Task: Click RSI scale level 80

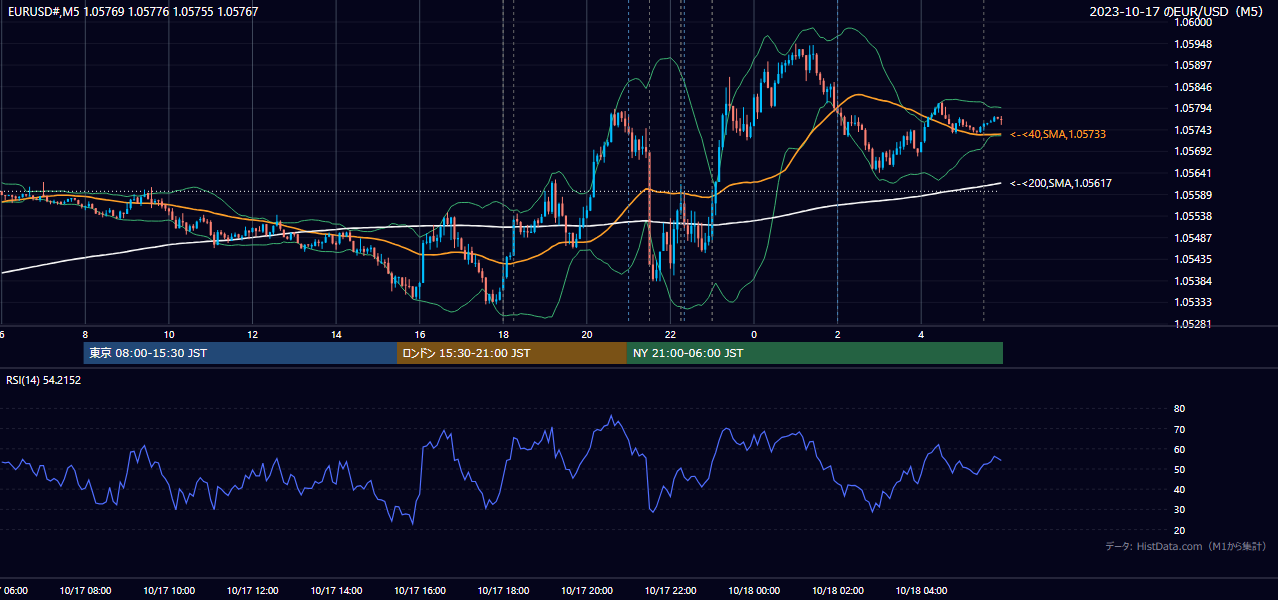Action: tap(1179, 409)
